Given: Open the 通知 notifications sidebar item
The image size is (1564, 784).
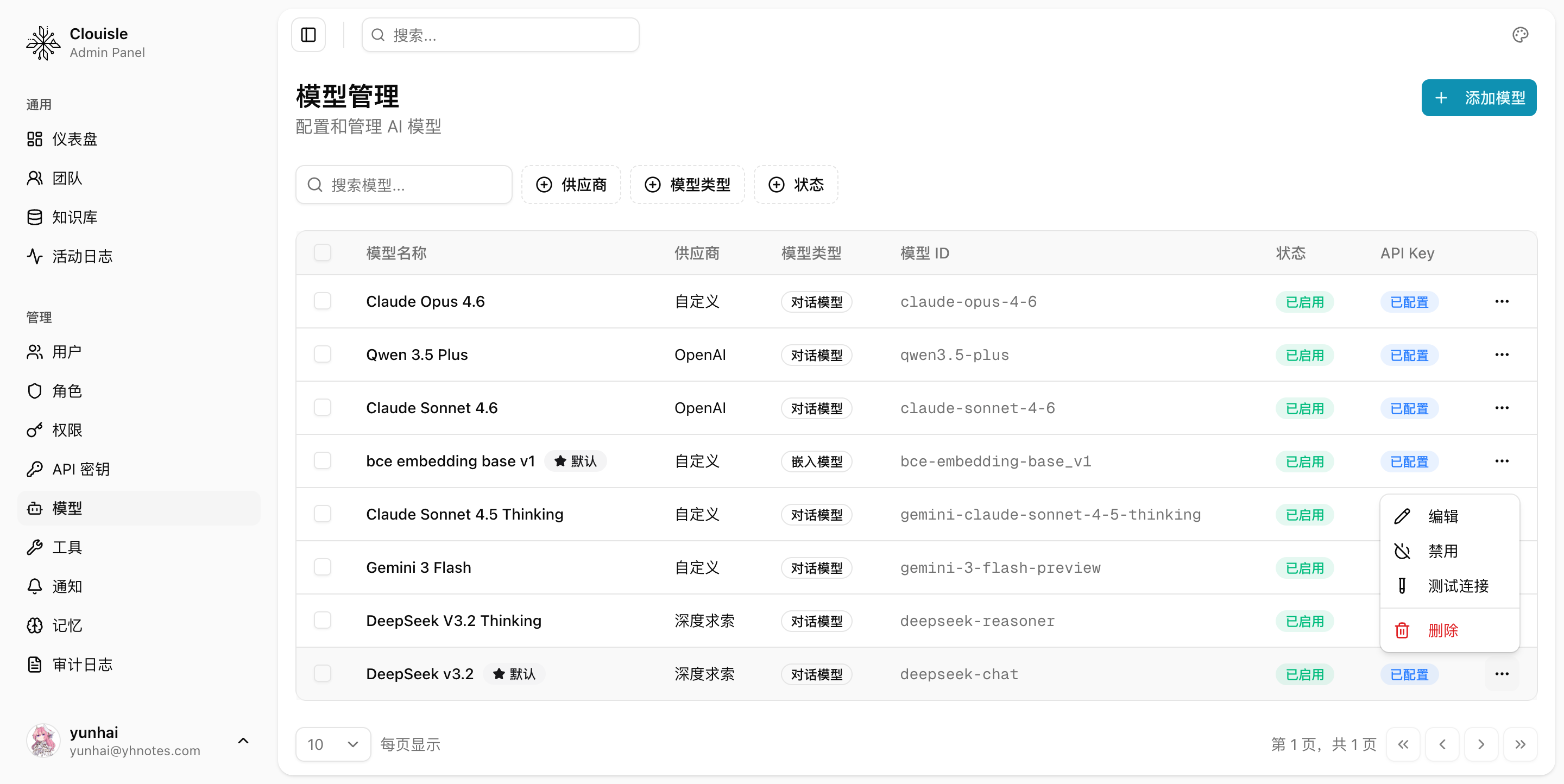Looking at the screenshot, I should (x=67, y=586).
